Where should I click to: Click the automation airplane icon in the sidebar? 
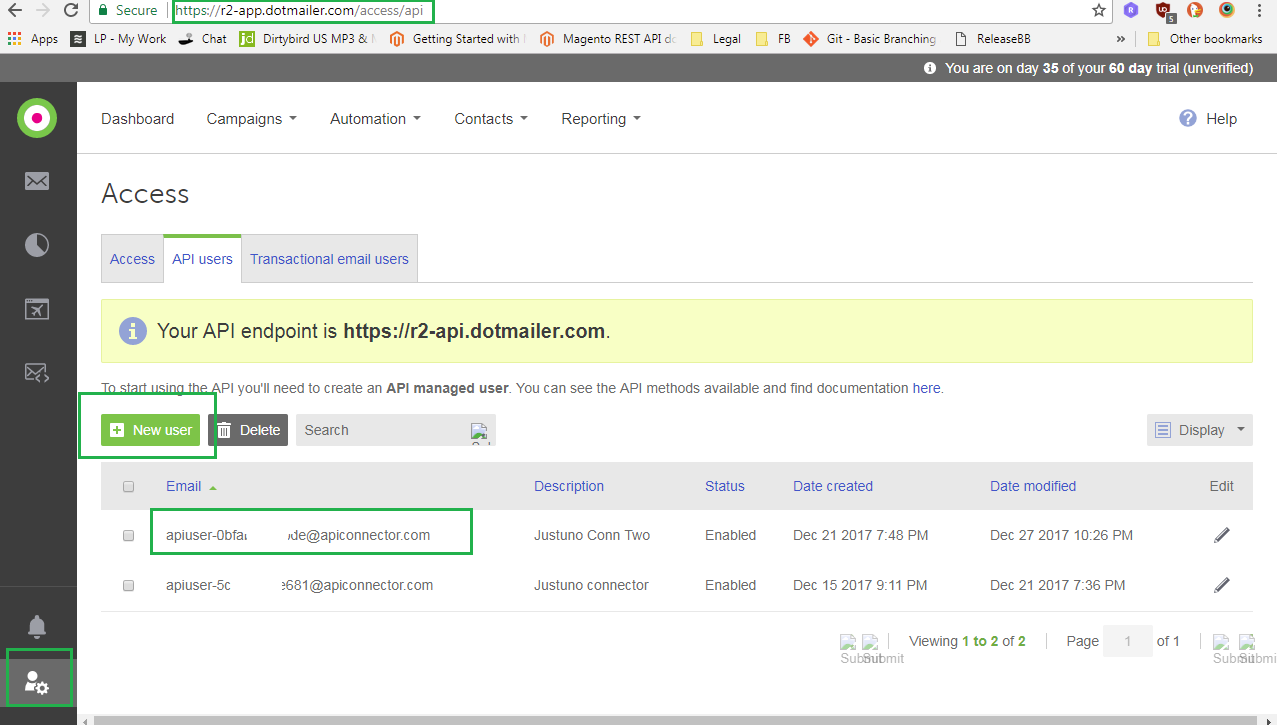coord(37,309)
